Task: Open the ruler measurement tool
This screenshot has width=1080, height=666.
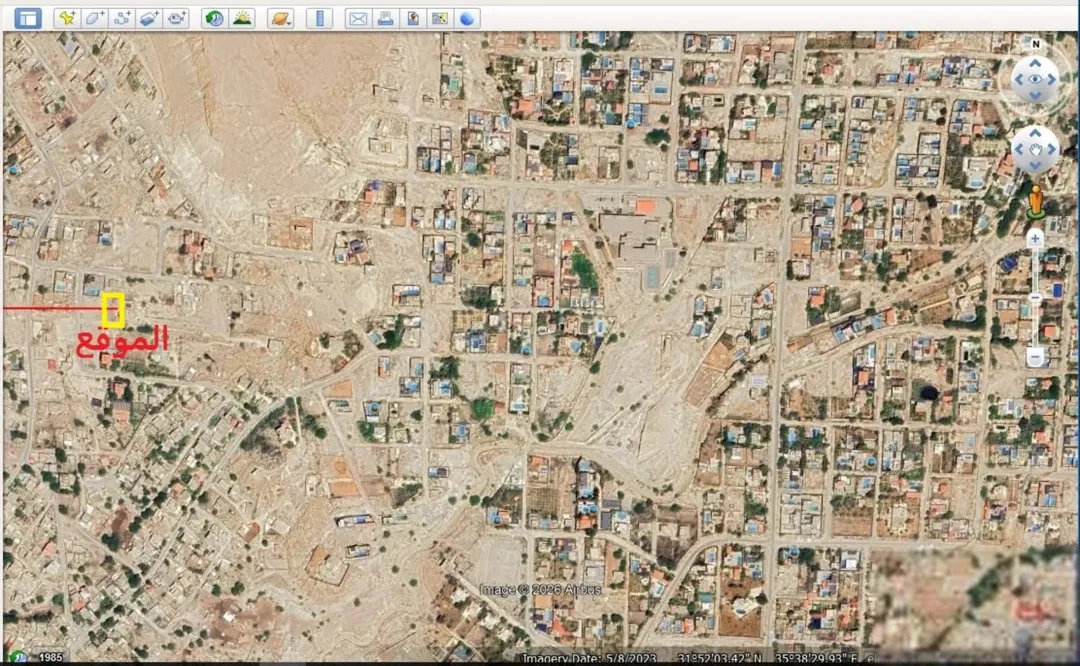Action: [x=320, y=19]
